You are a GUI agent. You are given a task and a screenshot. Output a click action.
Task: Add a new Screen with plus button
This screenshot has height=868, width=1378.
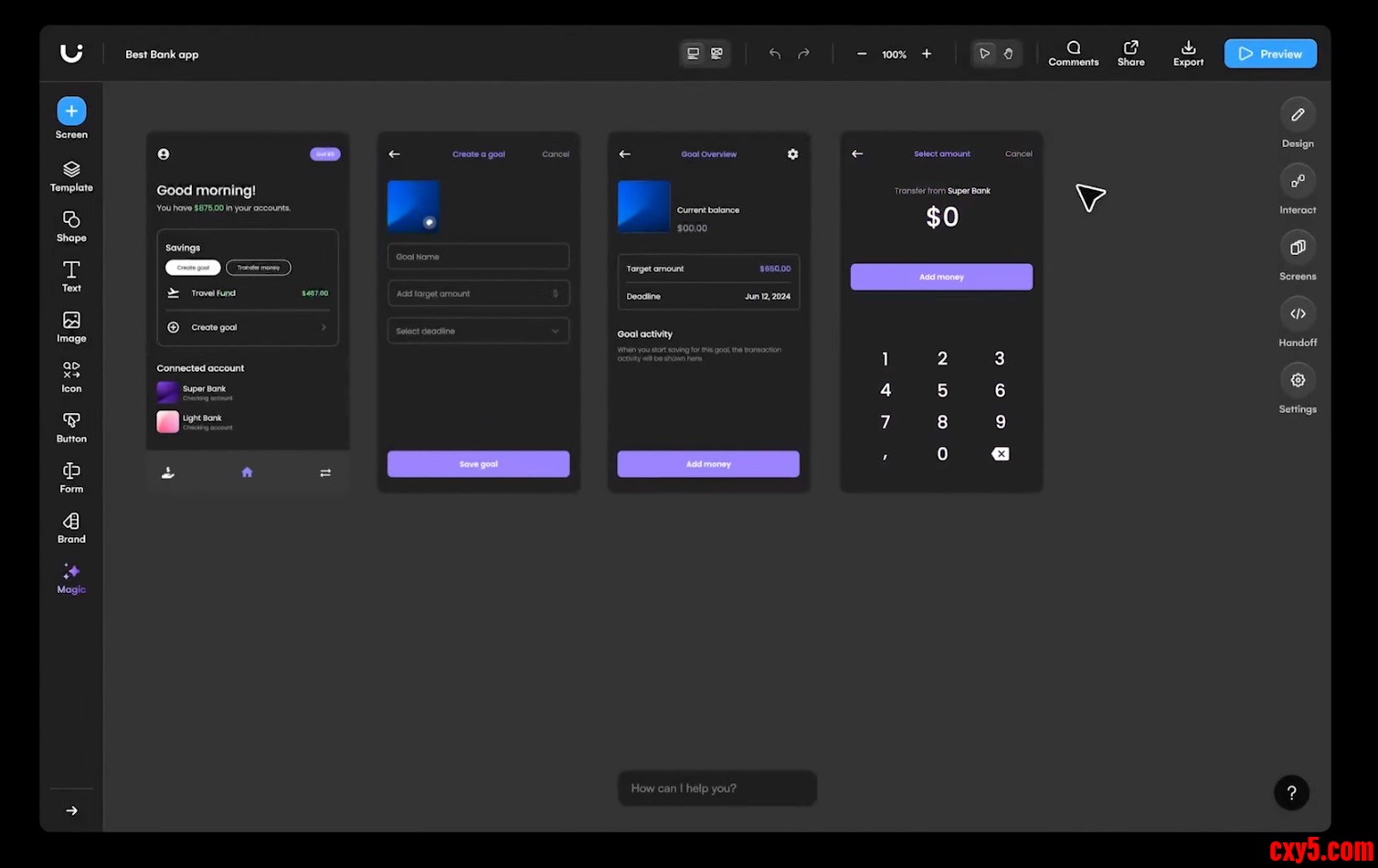[71, 111]
